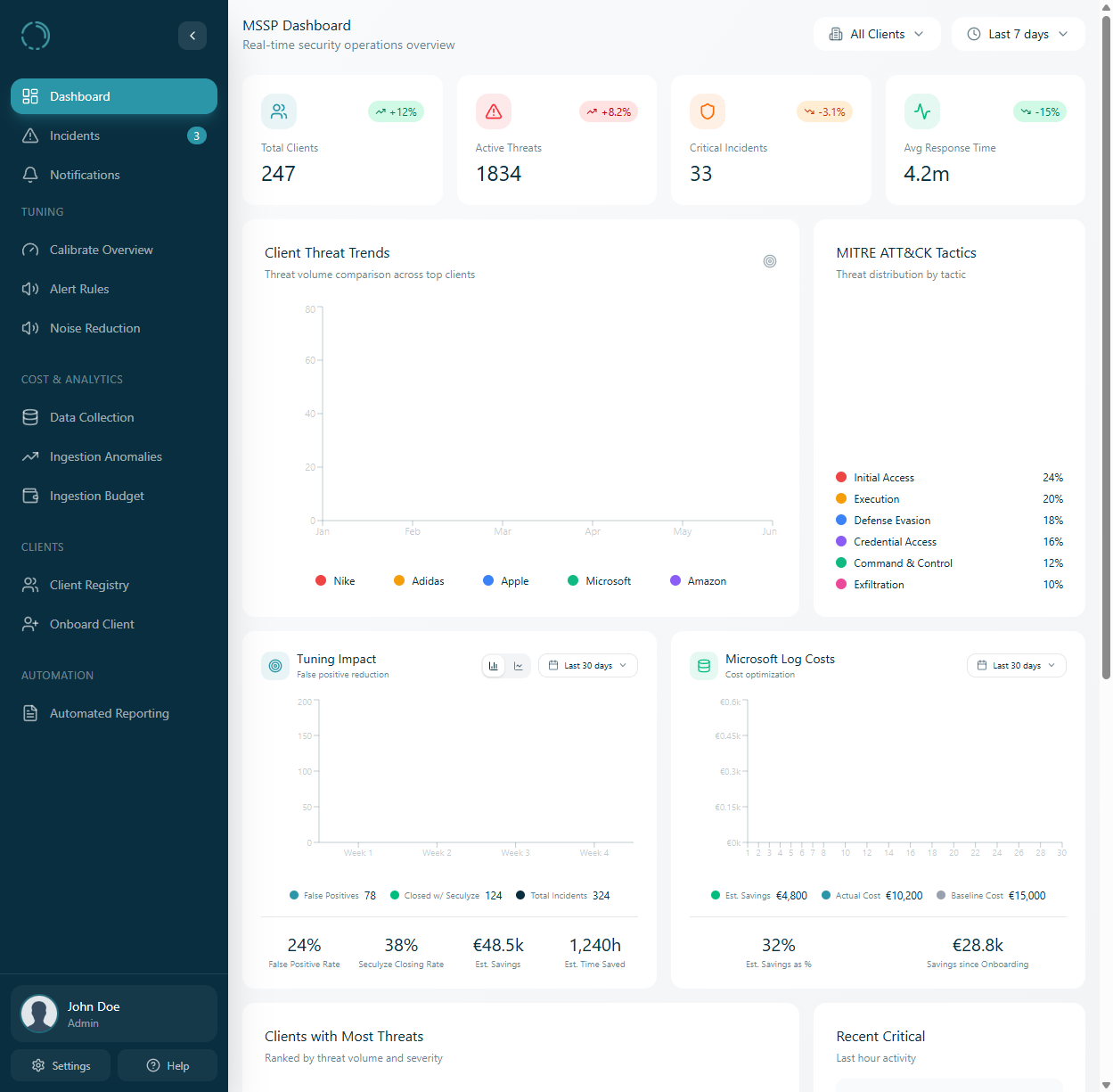Image resolution: width=1113 pixels, height=1092 pixels.
Task: Click the +8.2% Active Threats trend badge
Action: point(609,111)
